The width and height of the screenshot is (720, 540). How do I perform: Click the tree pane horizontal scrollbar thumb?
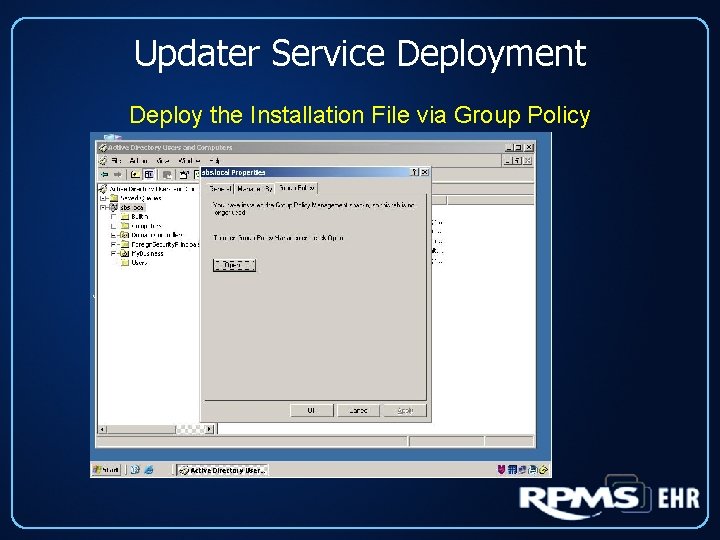point(141,429)
